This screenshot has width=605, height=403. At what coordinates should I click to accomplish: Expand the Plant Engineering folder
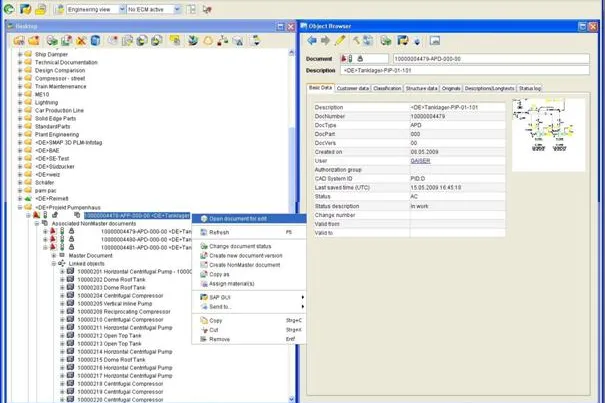click(20, 134)
